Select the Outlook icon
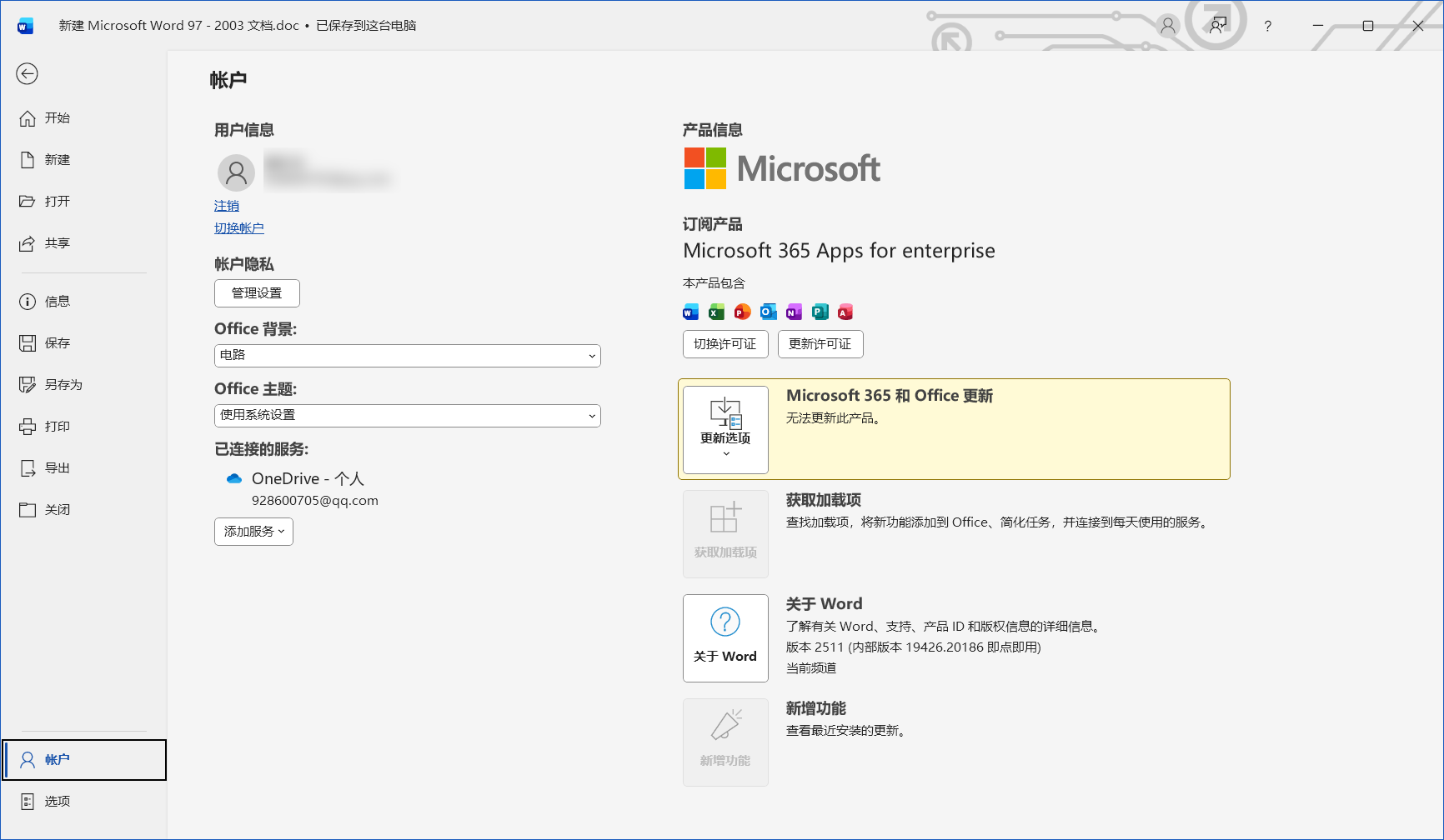This screenshot has height=840, width=1444. (767, 311)
